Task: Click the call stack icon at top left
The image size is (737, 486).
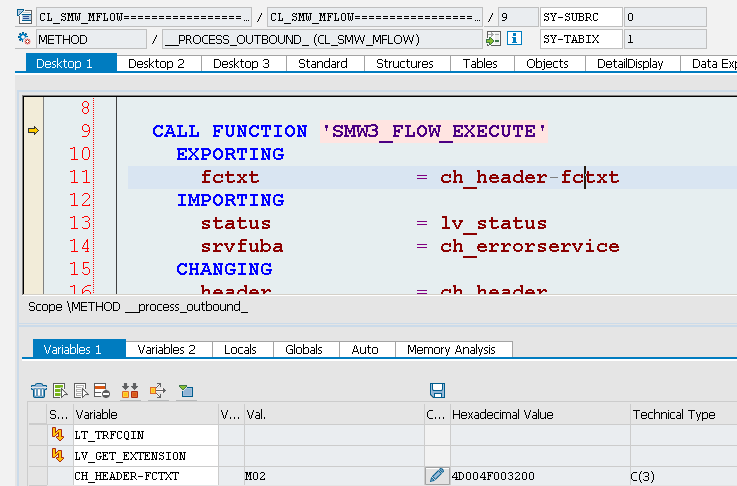Action: [24, 16]
